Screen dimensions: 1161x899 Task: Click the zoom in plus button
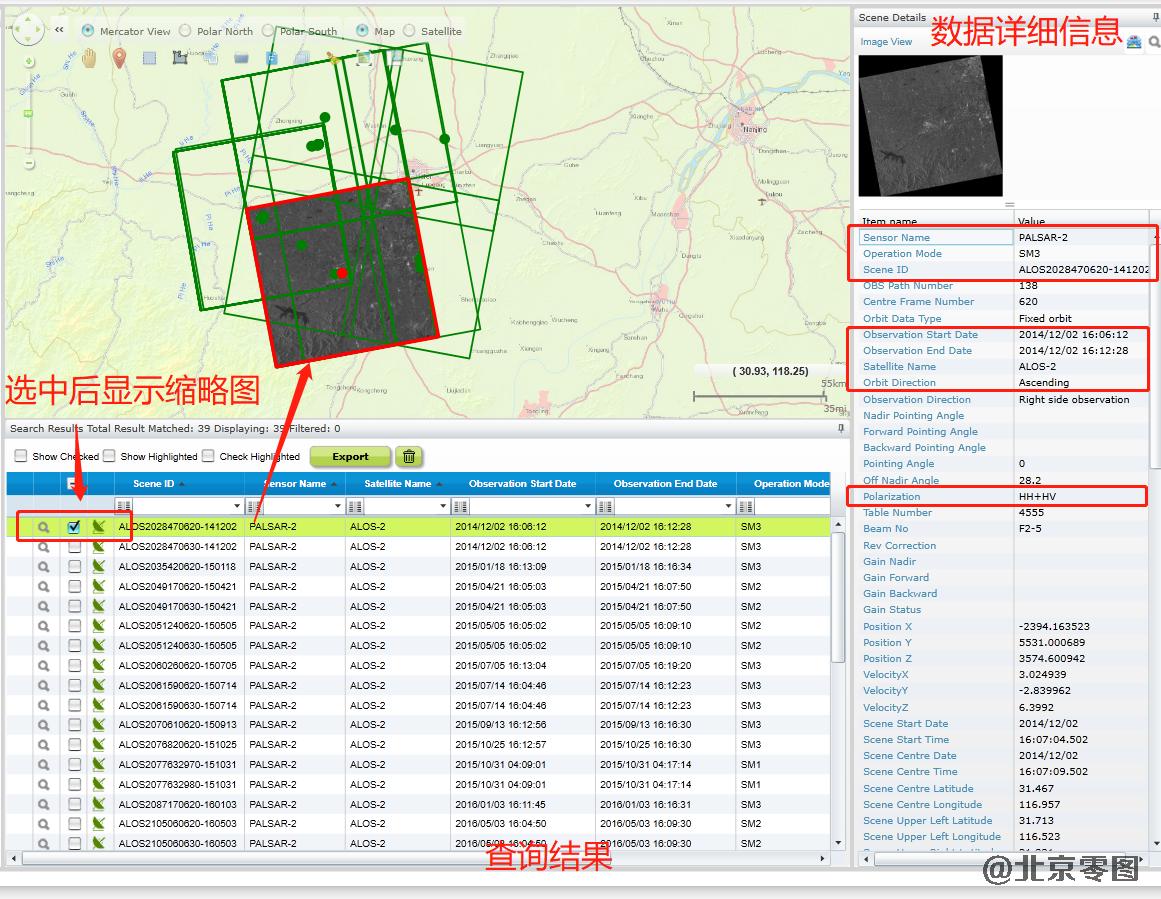[27, 62]
